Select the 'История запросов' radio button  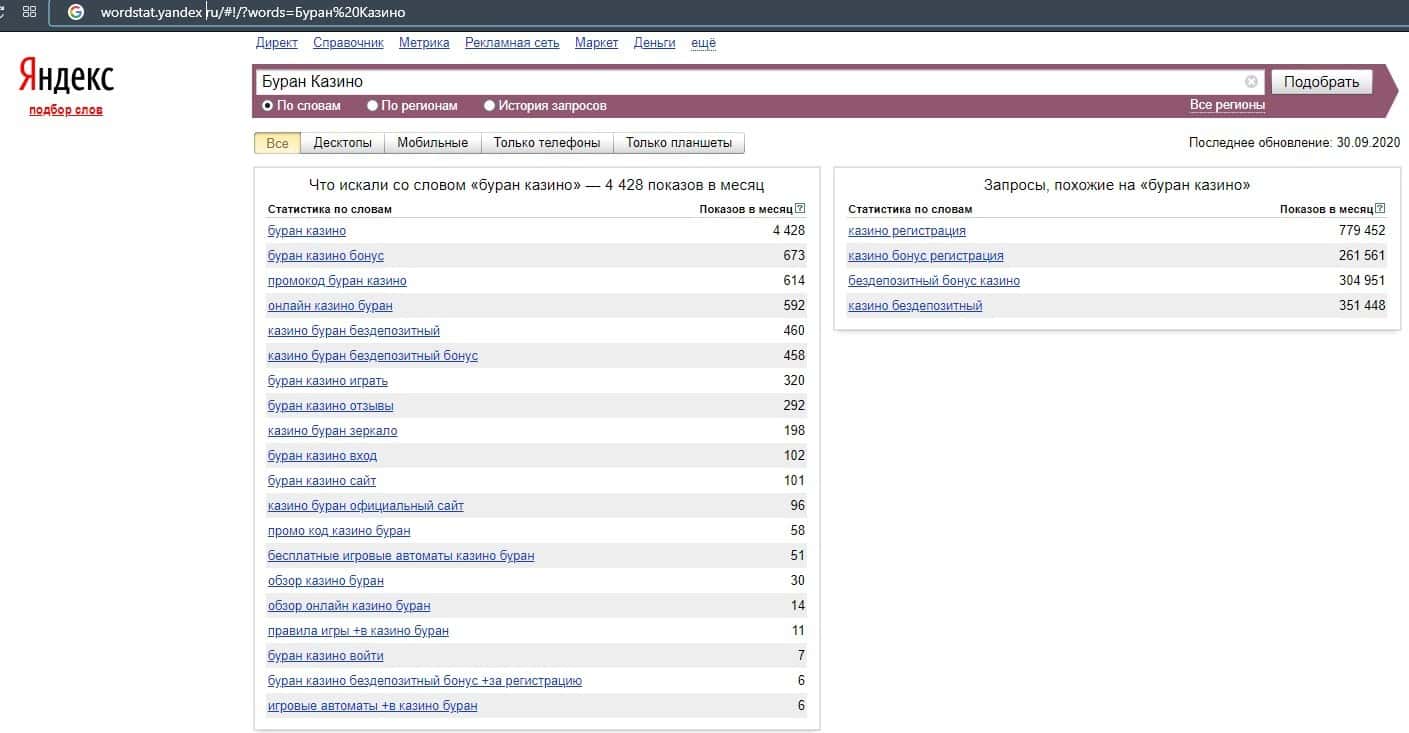click(489, 105)
